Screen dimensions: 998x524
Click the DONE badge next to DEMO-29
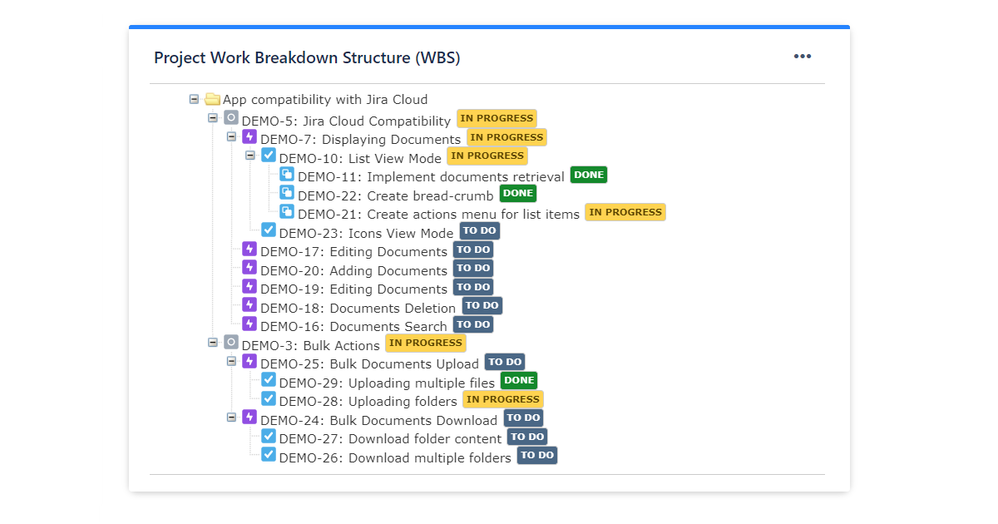click(519, 380)
